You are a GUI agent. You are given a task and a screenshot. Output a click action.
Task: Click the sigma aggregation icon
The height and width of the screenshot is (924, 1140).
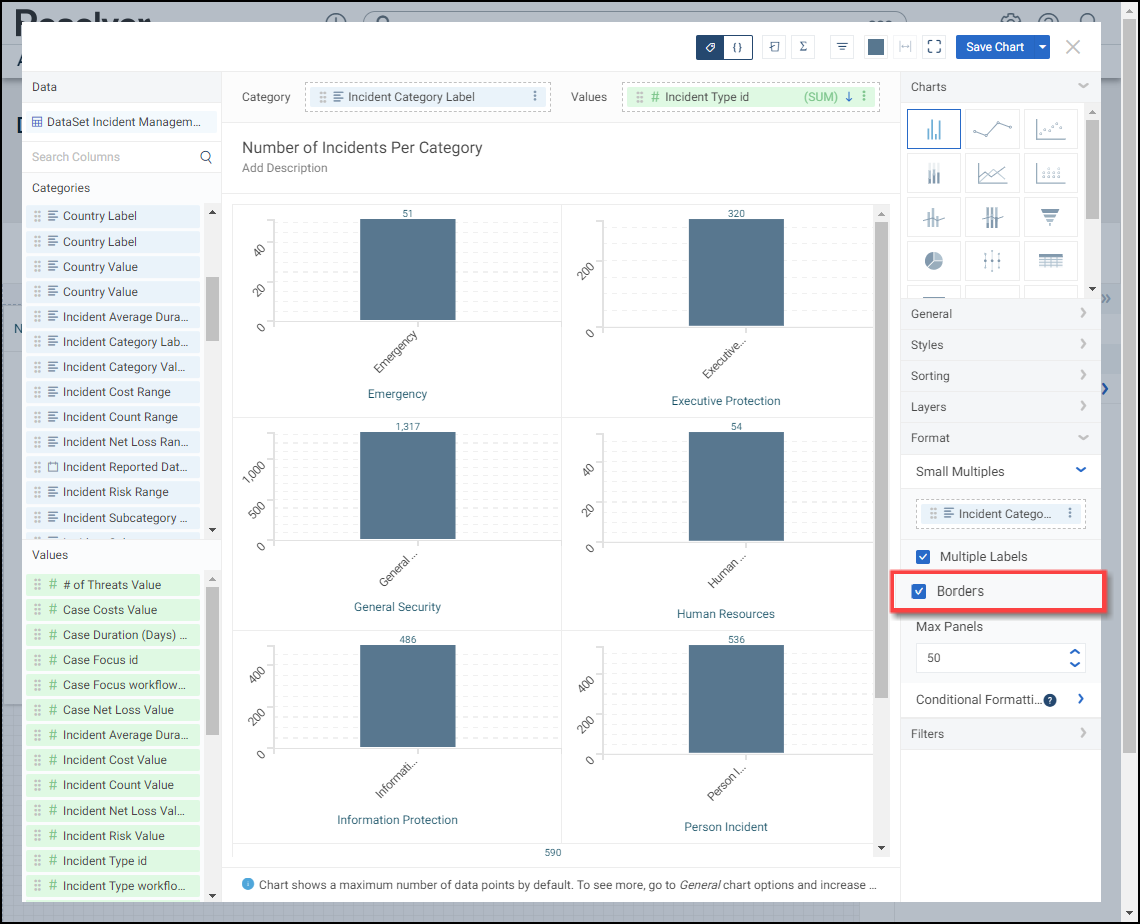(803, 47)
